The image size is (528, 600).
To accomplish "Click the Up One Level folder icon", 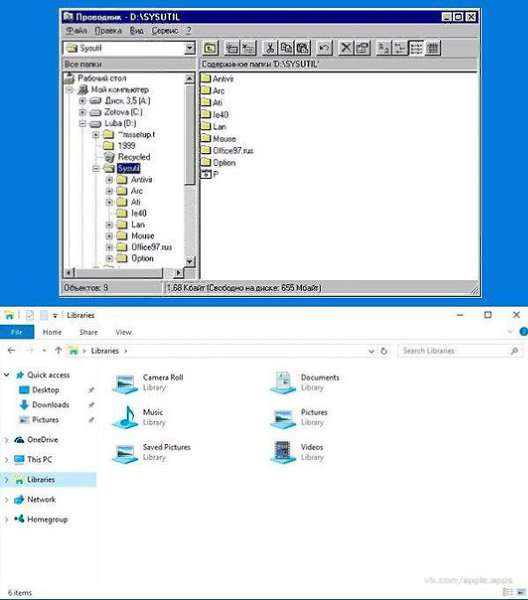I will click(x=210, y=48).
